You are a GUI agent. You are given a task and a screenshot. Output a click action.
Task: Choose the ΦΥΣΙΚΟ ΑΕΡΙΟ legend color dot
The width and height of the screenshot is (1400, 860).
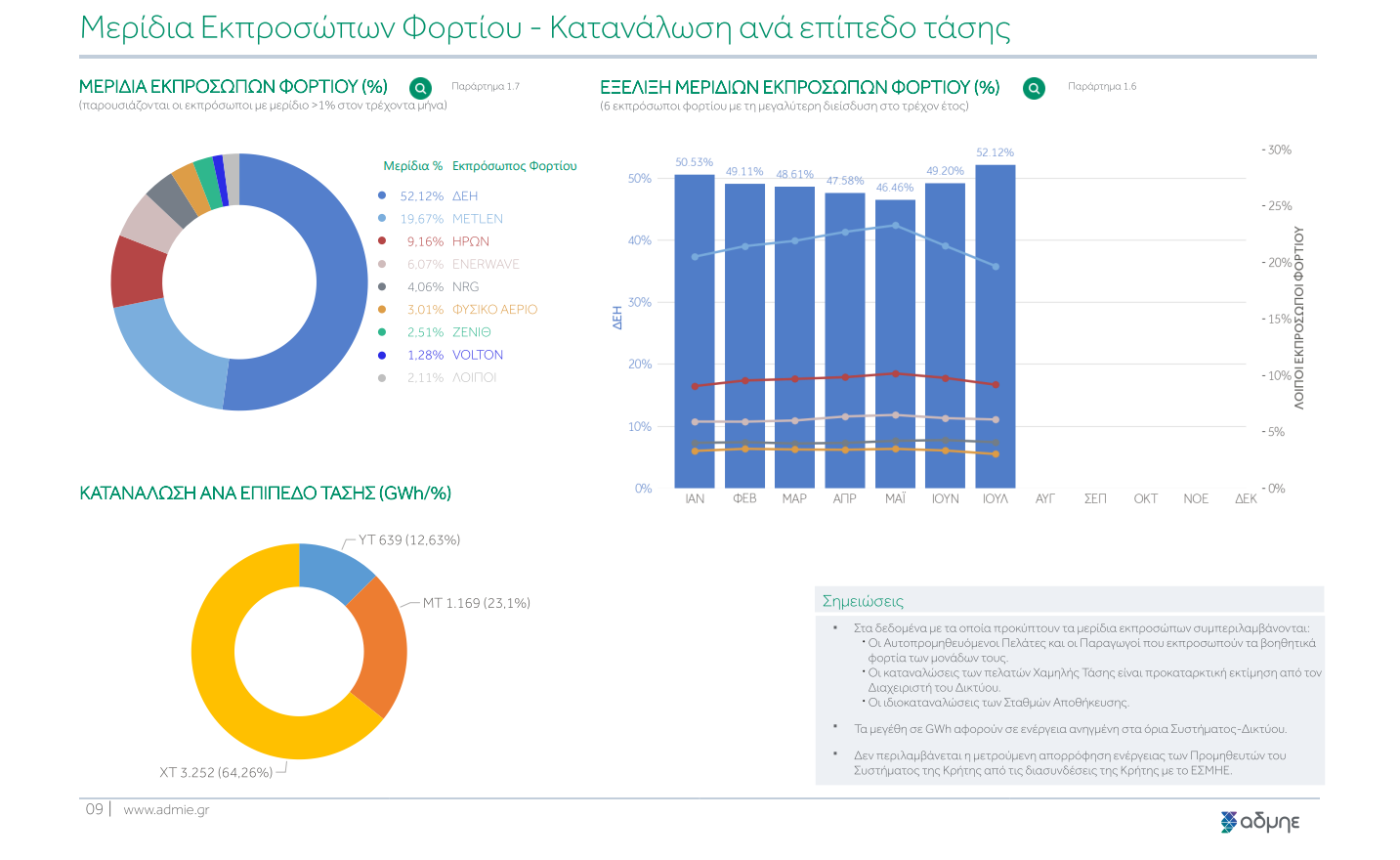coord(382,309)
